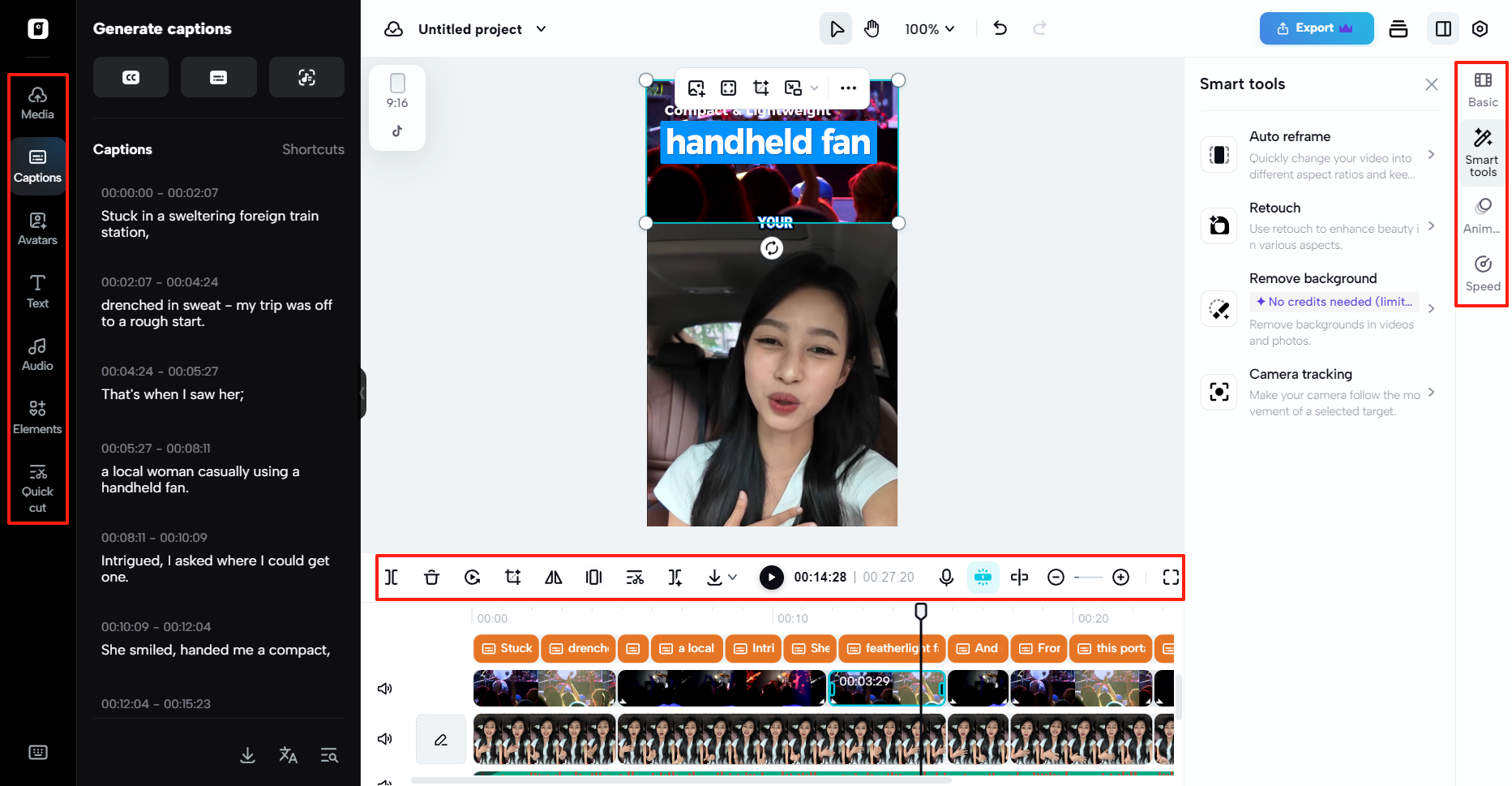Open the Crop tool in the timeline toolbar
This screenshot has height=786, width=1512.
512,577
